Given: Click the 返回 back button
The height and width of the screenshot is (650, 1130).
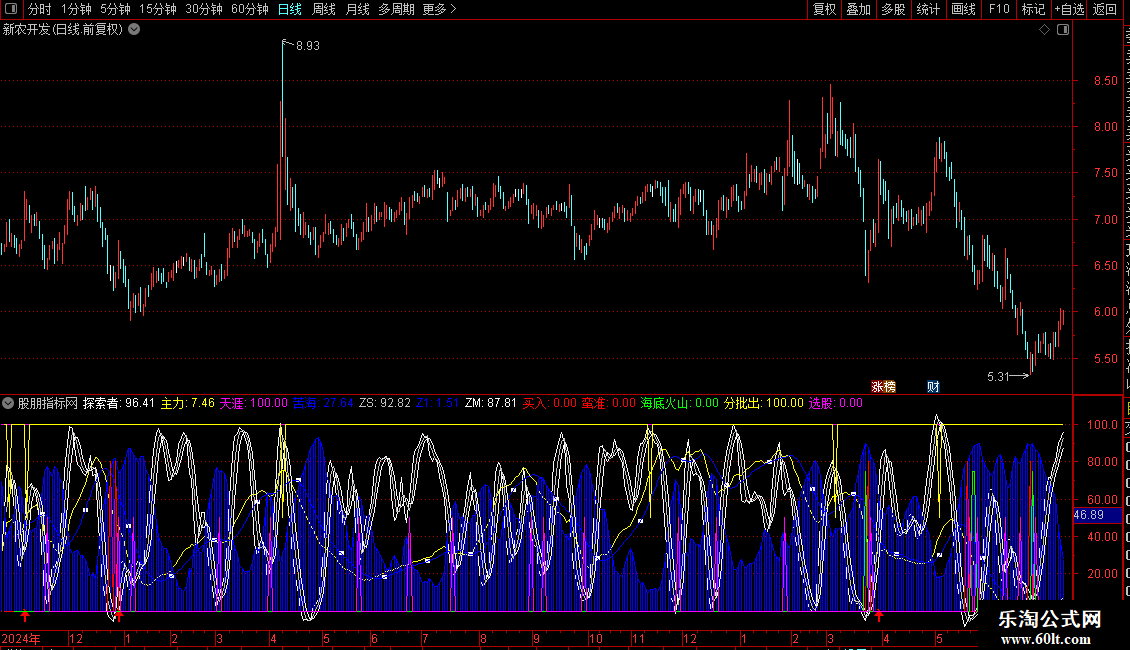Looking at the screenshot, I should pyautogui.click(x=1105, y=9).
